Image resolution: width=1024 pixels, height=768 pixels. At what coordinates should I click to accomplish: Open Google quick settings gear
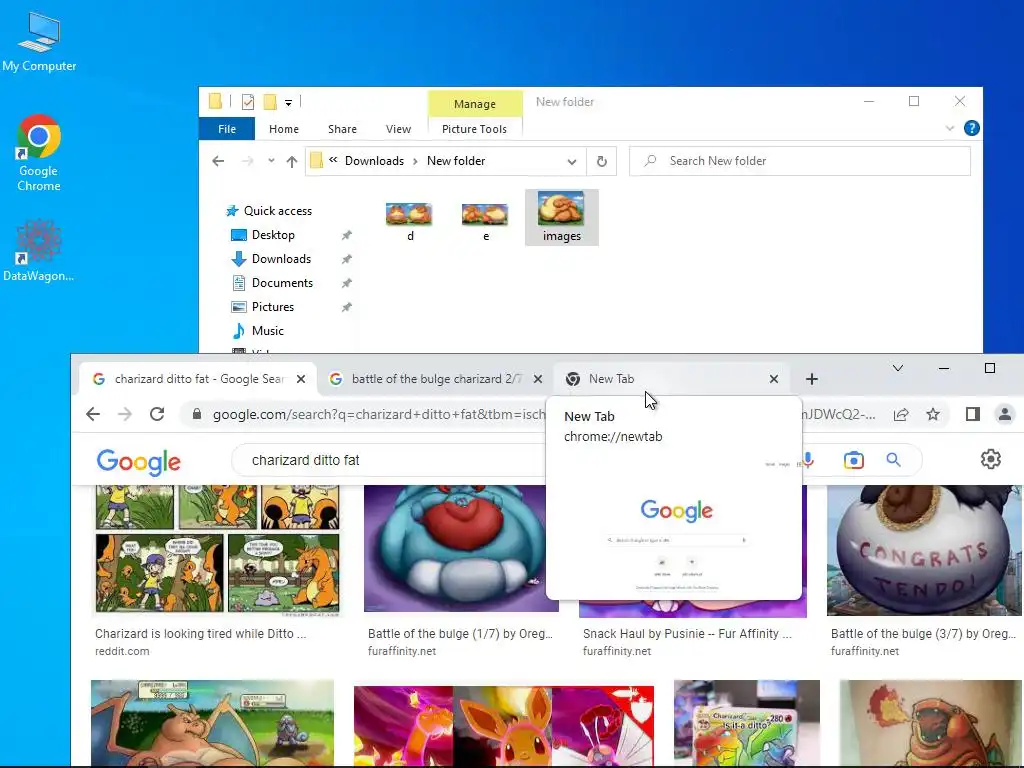[x=991, y=459]
